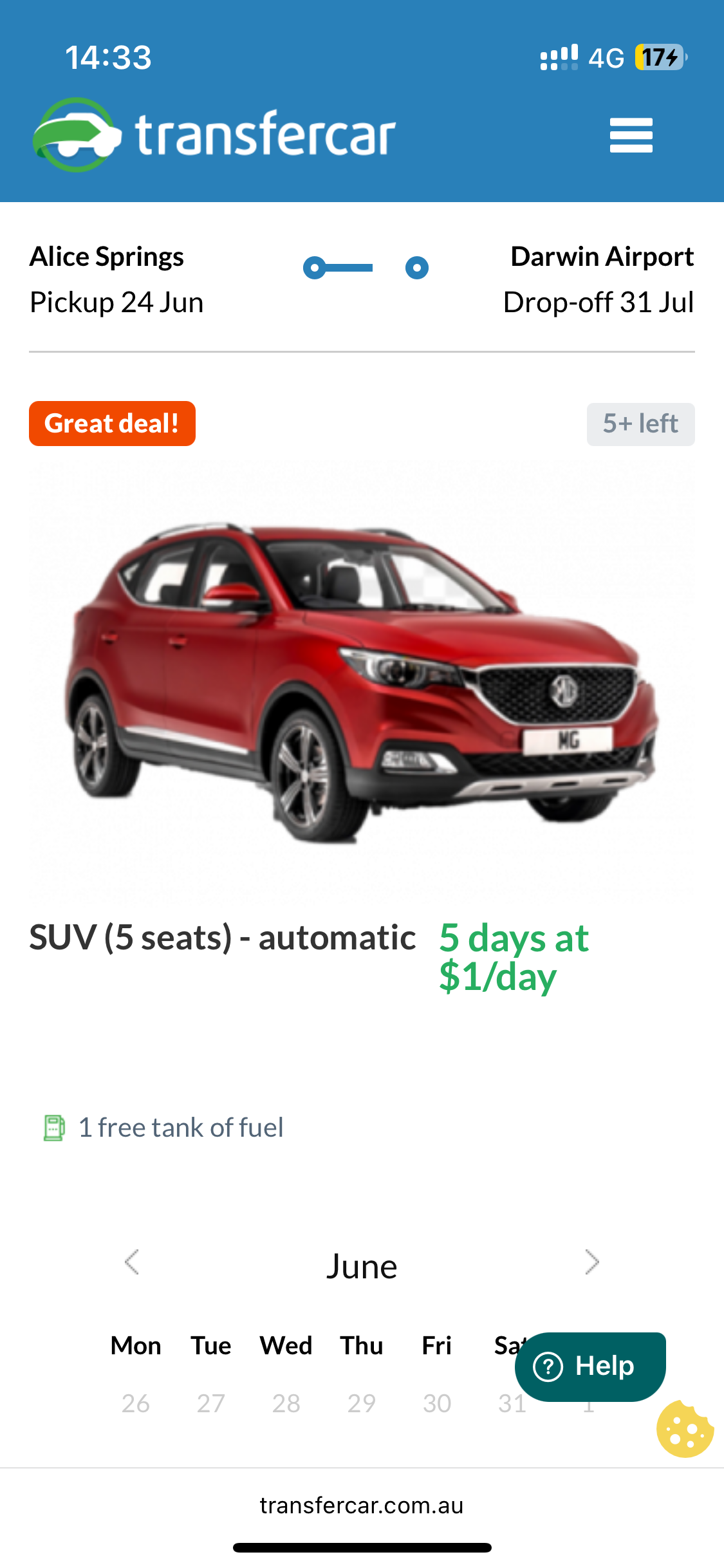
Task: Open SUV (5 seats) - automatic title
Action: [222, 937]
